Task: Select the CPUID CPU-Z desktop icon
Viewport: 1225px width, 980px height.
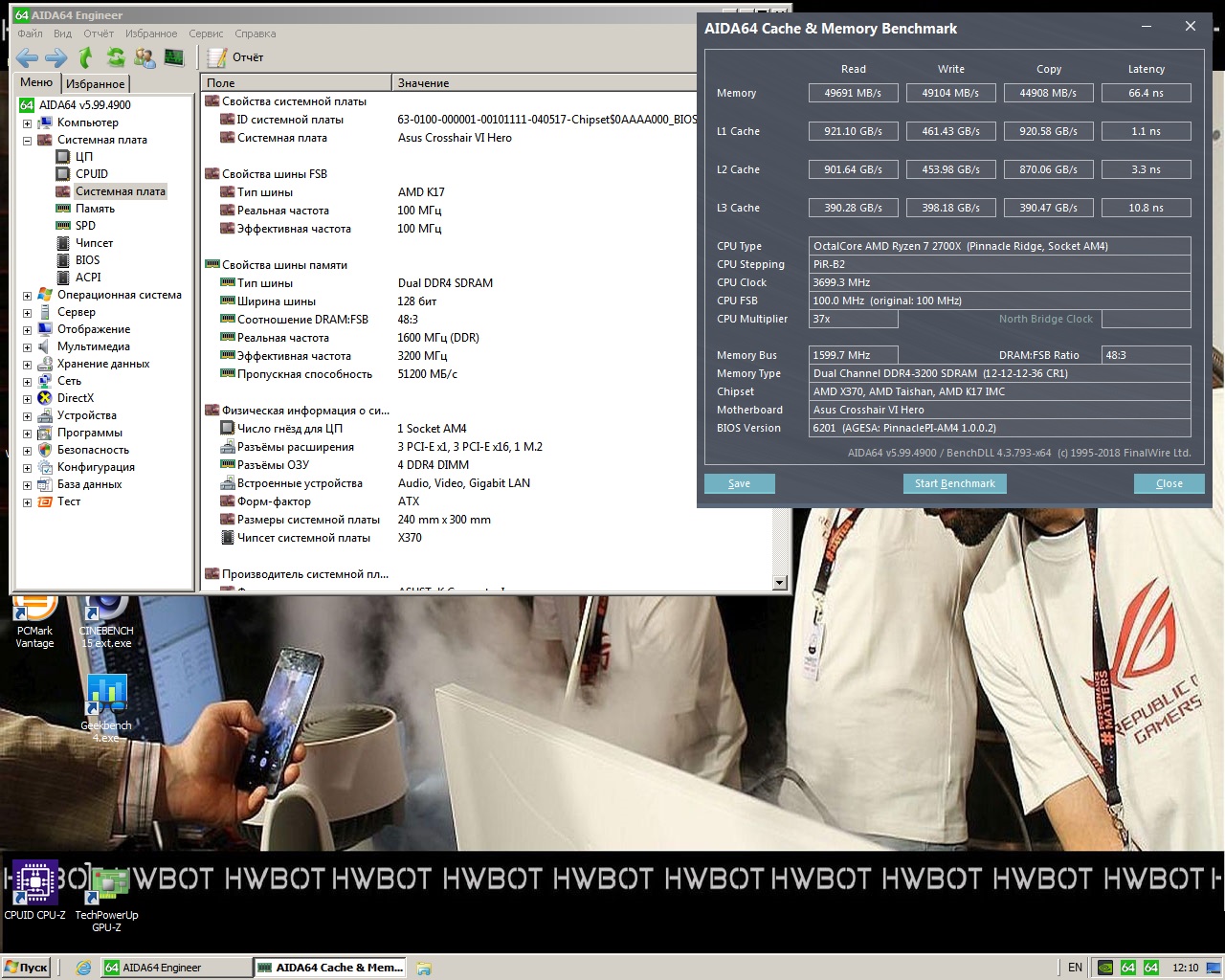Action: click(34, 891)
